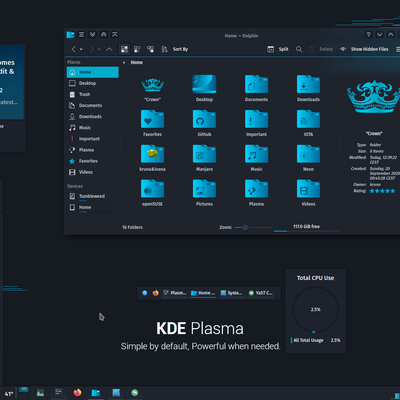Open the Tumbleweed device
The width and height of the screenshot is (400, 400).
[x=92, y=196]
